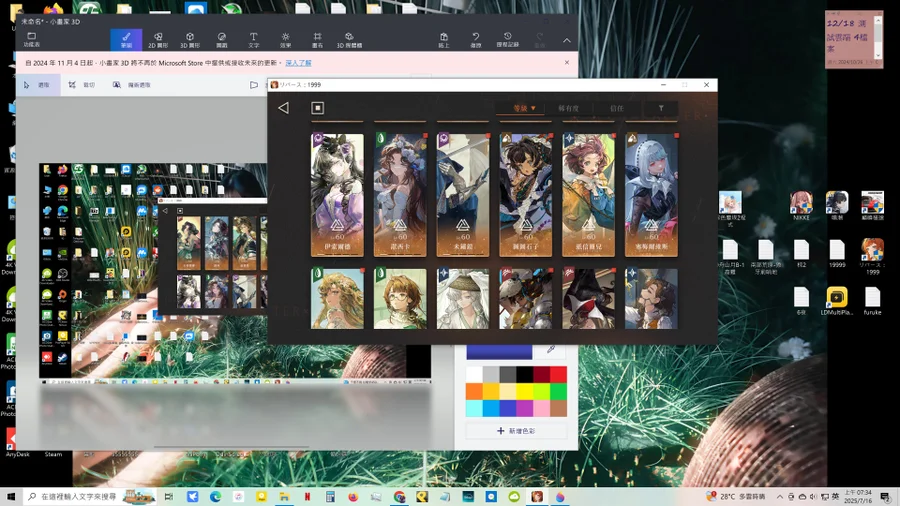
Task: Open Chrome from the taskbar
Action: tap(399, 497)
